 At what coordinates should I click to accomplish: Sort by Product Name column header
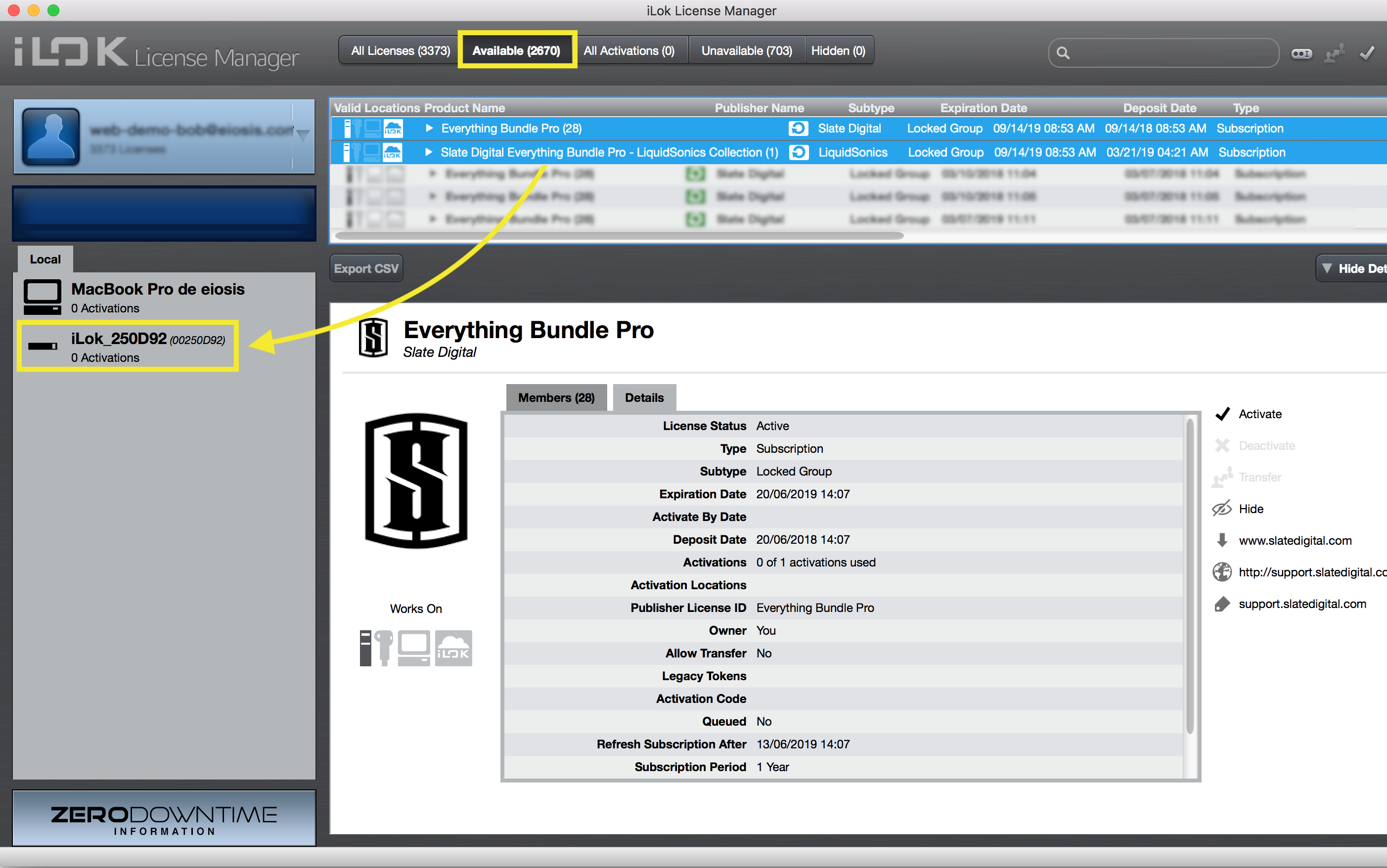coord(464,108)
